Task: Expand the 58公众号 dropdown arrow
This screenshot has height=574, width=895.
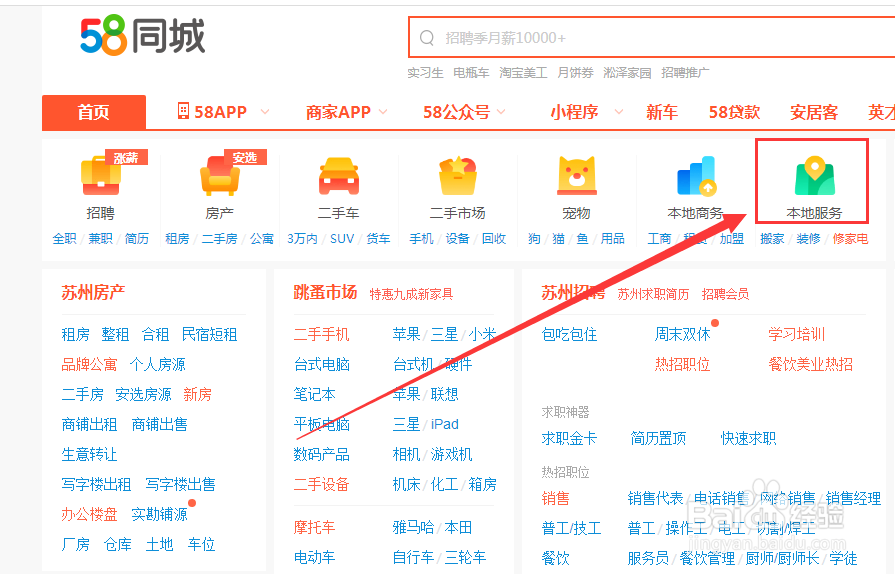Action: click(501, 112)
